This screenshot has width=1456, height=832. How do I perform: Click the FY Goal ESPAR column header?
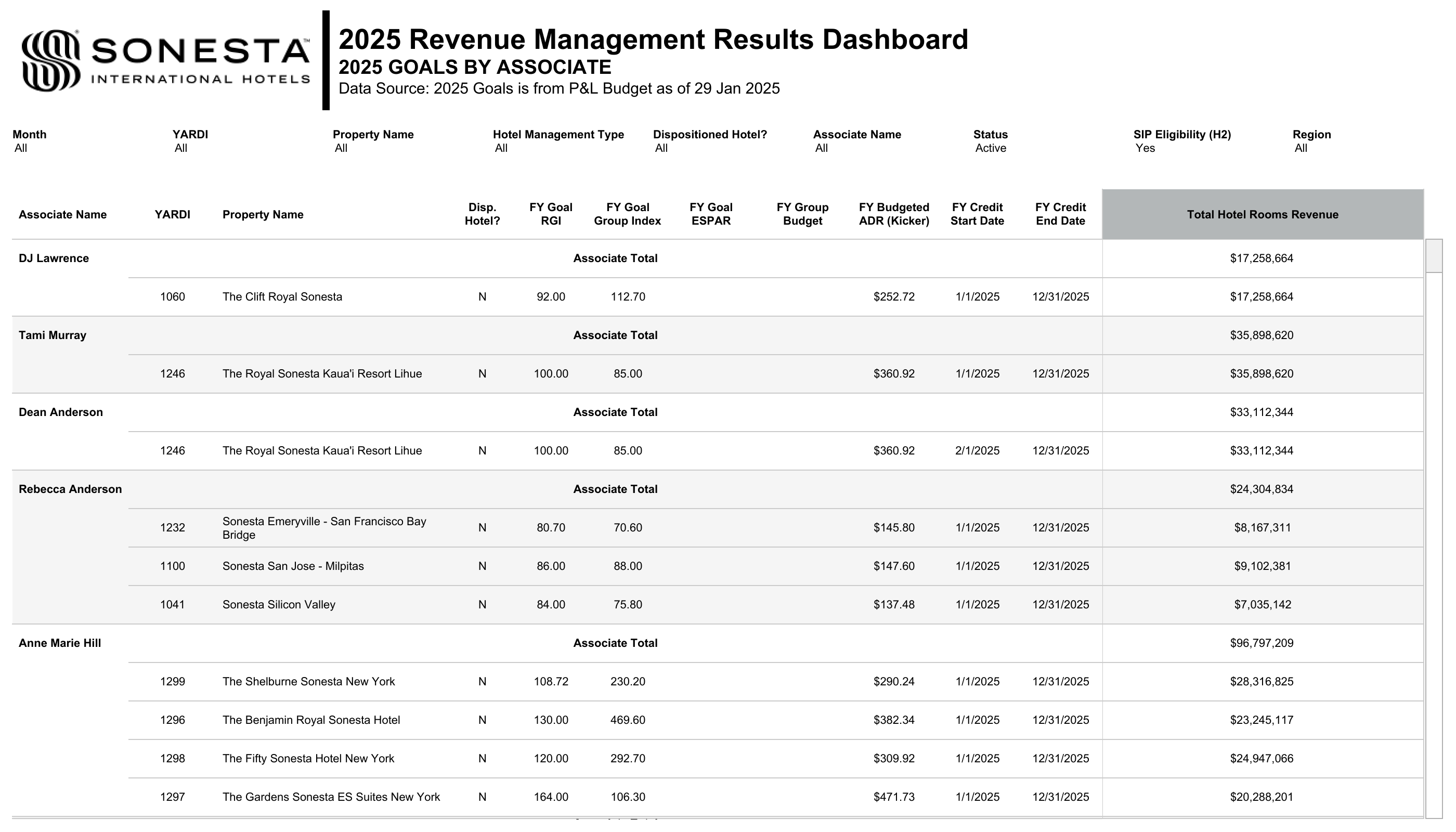pos(711,214)
